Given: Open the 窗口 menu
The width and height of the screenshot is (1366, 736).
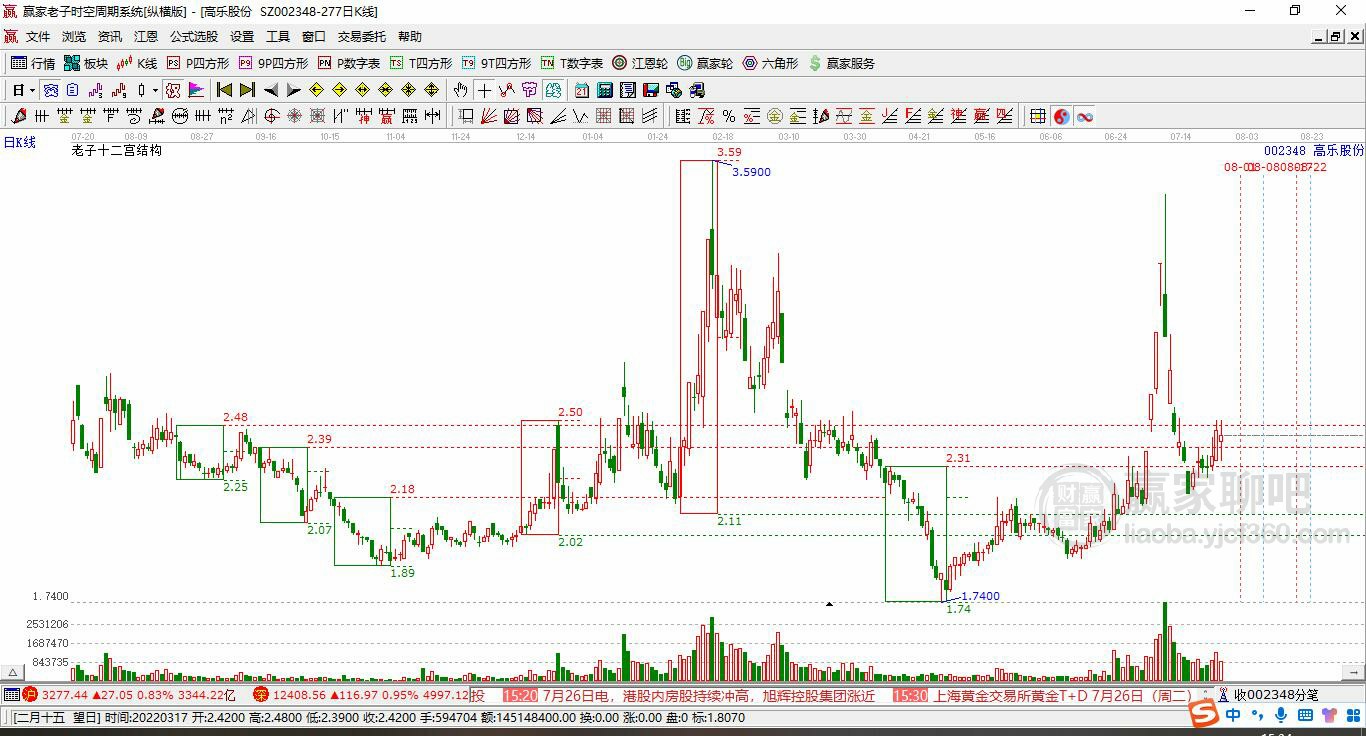Looking at the screenshot, I should tap(314, 37).
